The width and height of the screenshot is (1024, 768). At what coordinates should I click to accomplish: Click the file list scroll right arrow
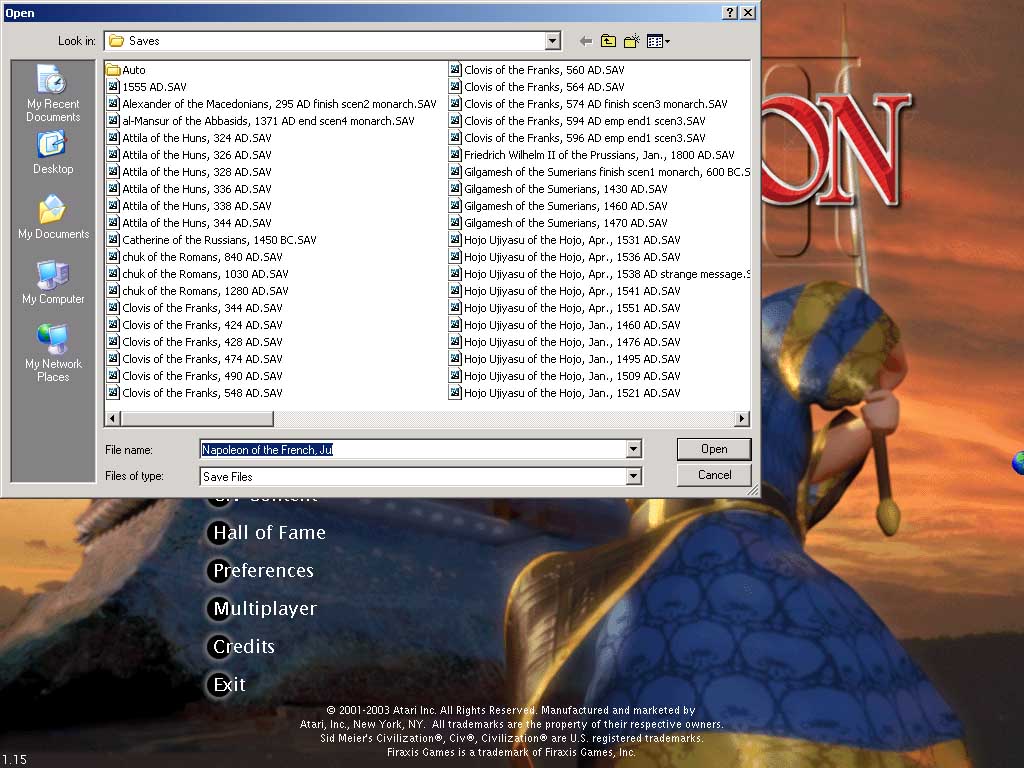[742, 419]
